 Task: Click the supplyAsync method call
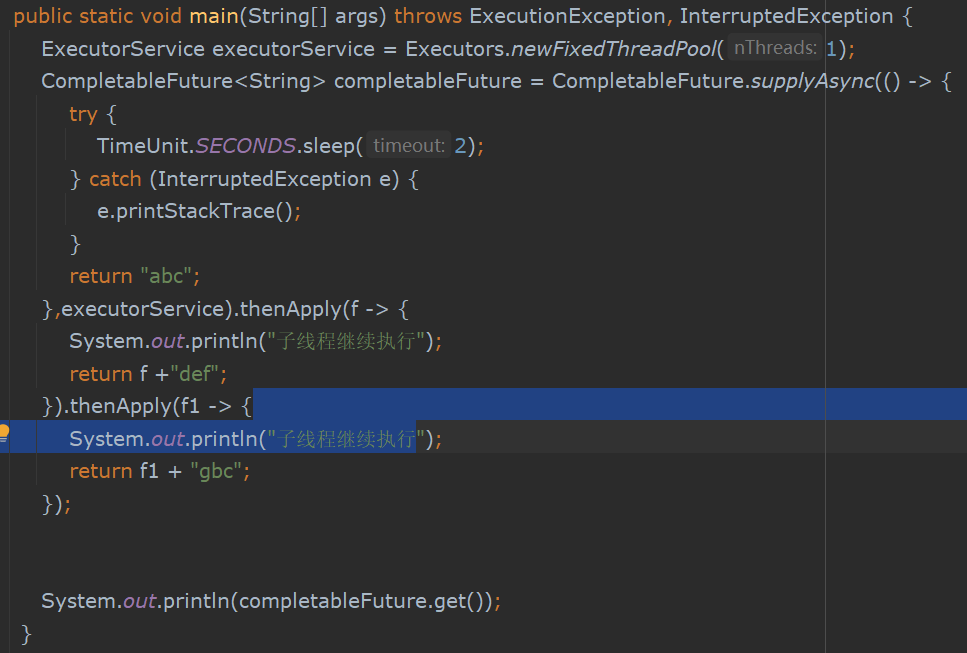tap(813, 81)
